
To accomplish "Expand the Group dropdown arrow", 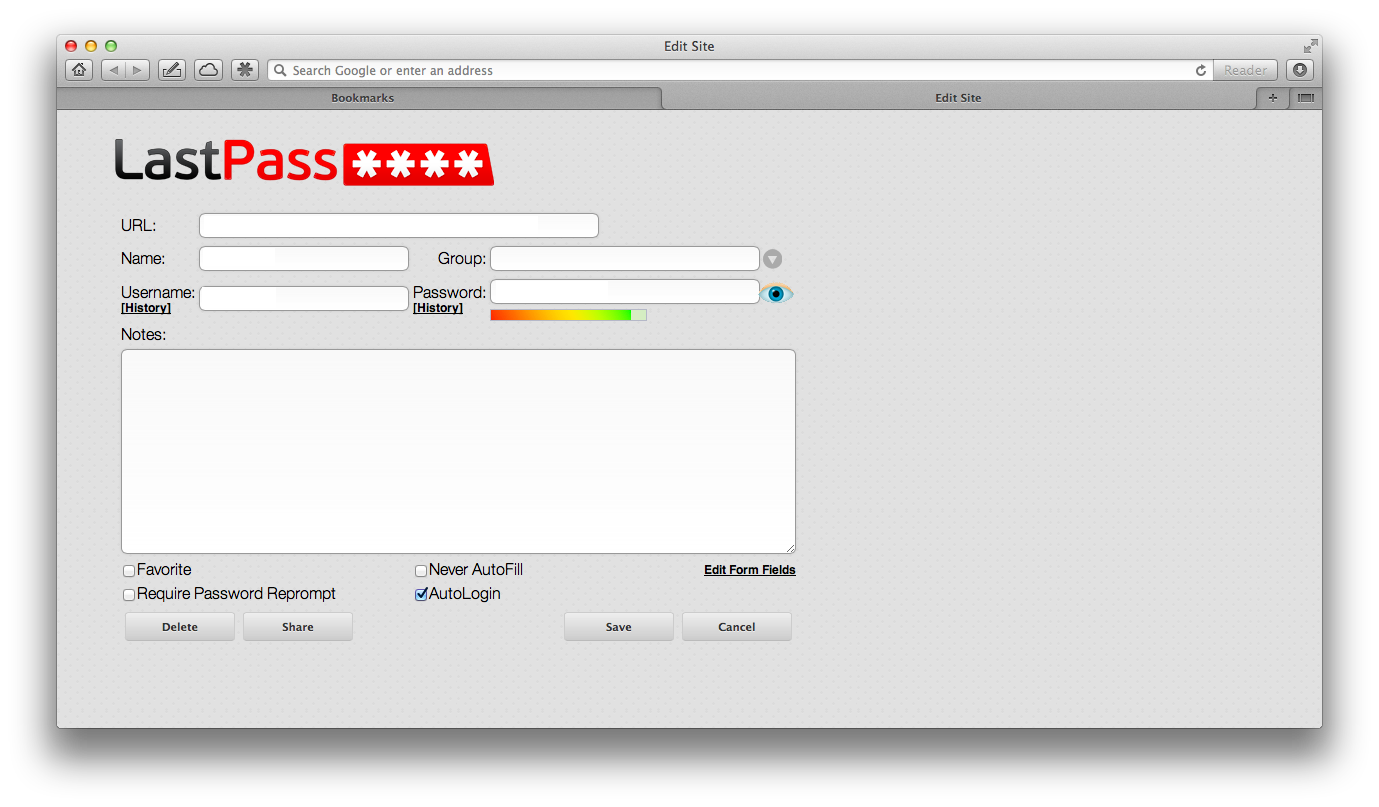I will (772, 259).
